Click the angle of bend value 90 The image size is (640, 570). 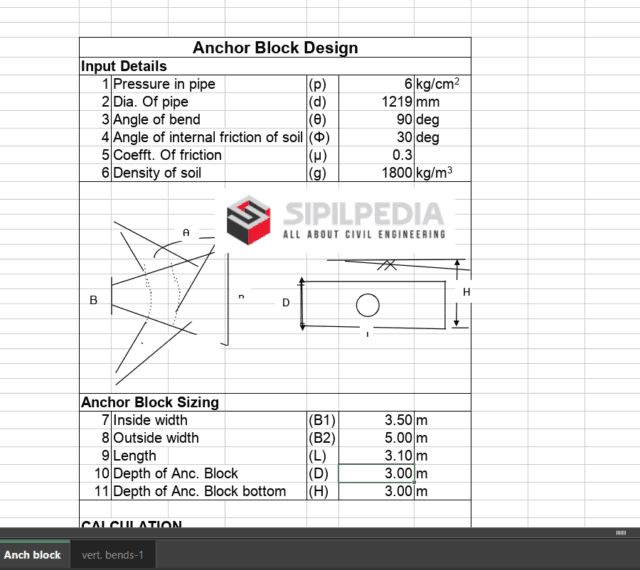(x=376, y=120)
